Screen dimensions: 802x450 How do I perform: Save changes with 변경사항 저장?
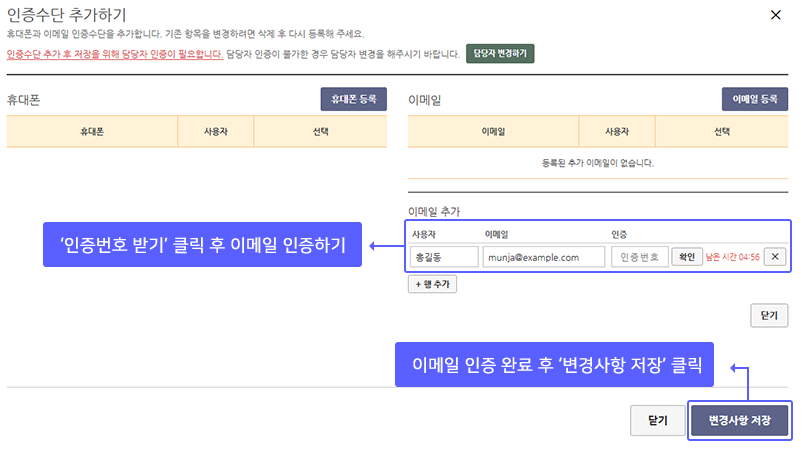(x=739, y=420)
